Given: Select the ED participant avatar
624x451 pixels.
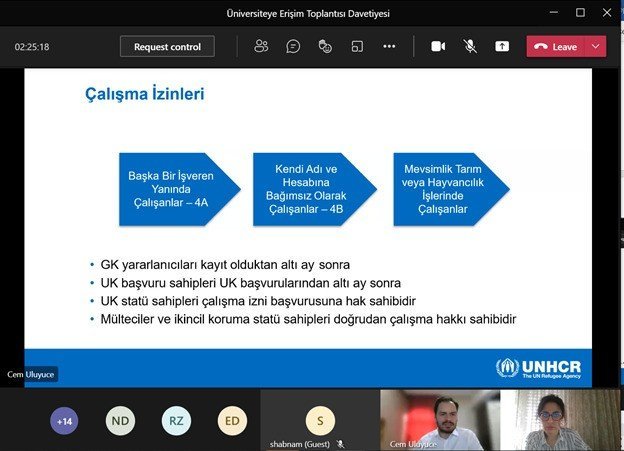Looking at the screenshot, I should click(x=232, y=421).
